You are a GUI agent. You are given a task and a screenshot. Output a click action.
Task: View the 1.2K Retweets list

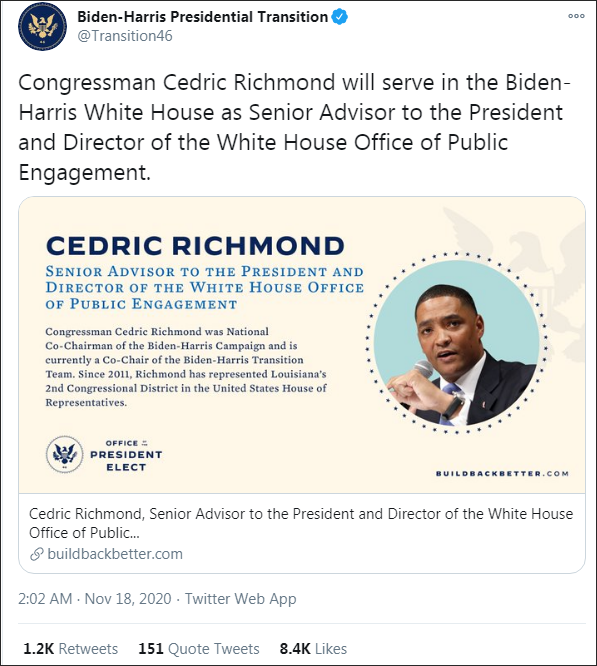coord(70,649)
